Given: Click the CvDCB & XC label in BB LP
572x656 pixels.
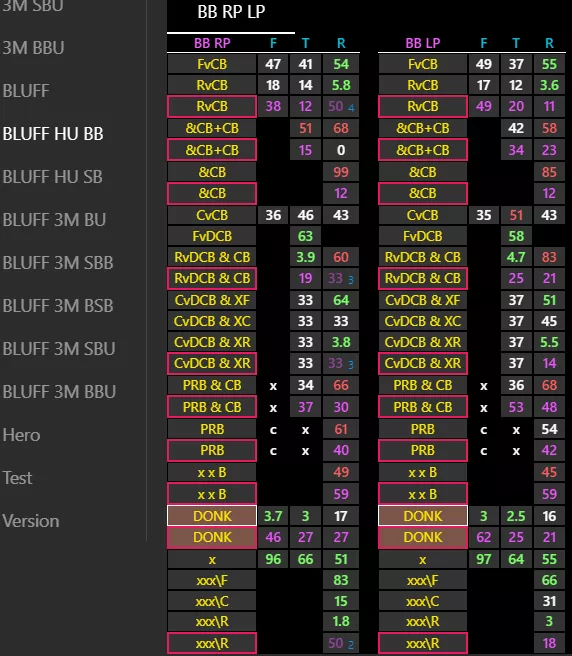Looking at the screenshot, I should click(423, 321).
